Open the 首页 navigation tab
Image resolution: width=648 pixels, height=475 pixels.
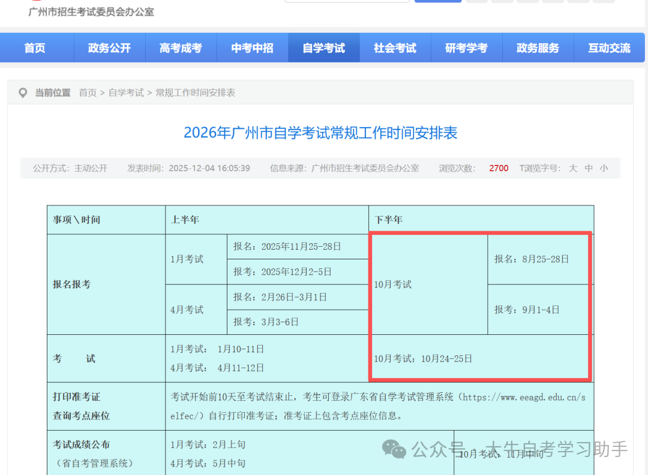tap(35, 48)
